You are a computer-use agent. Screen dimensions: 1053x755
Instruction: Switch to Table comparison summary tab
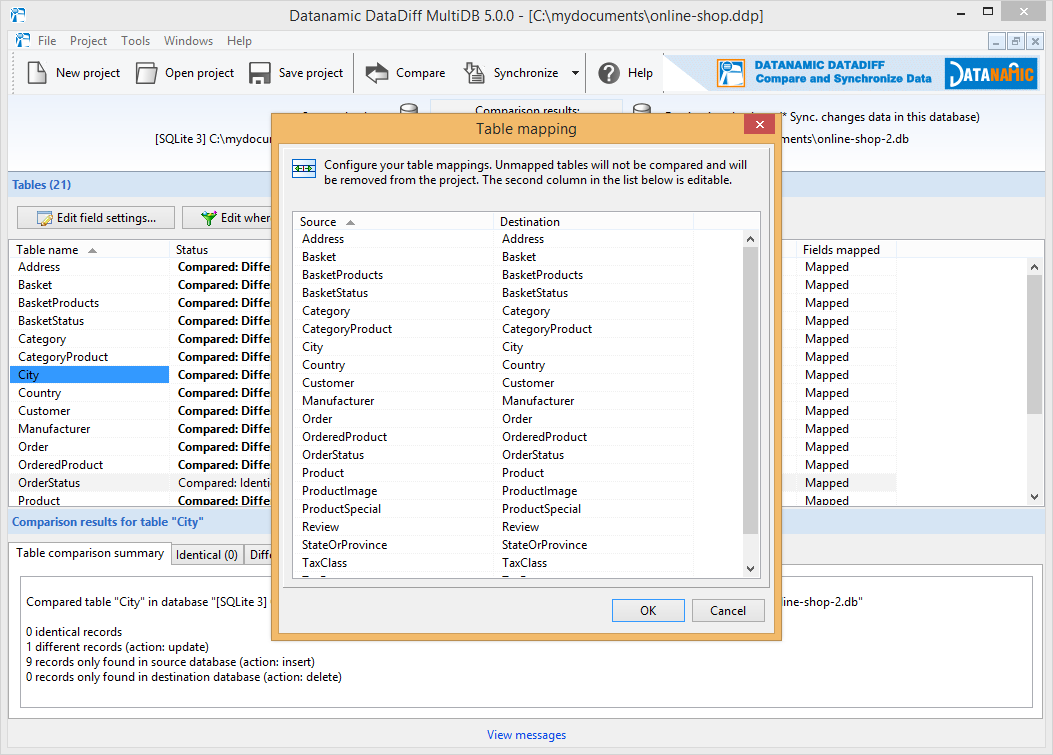(x=90, y=553)
